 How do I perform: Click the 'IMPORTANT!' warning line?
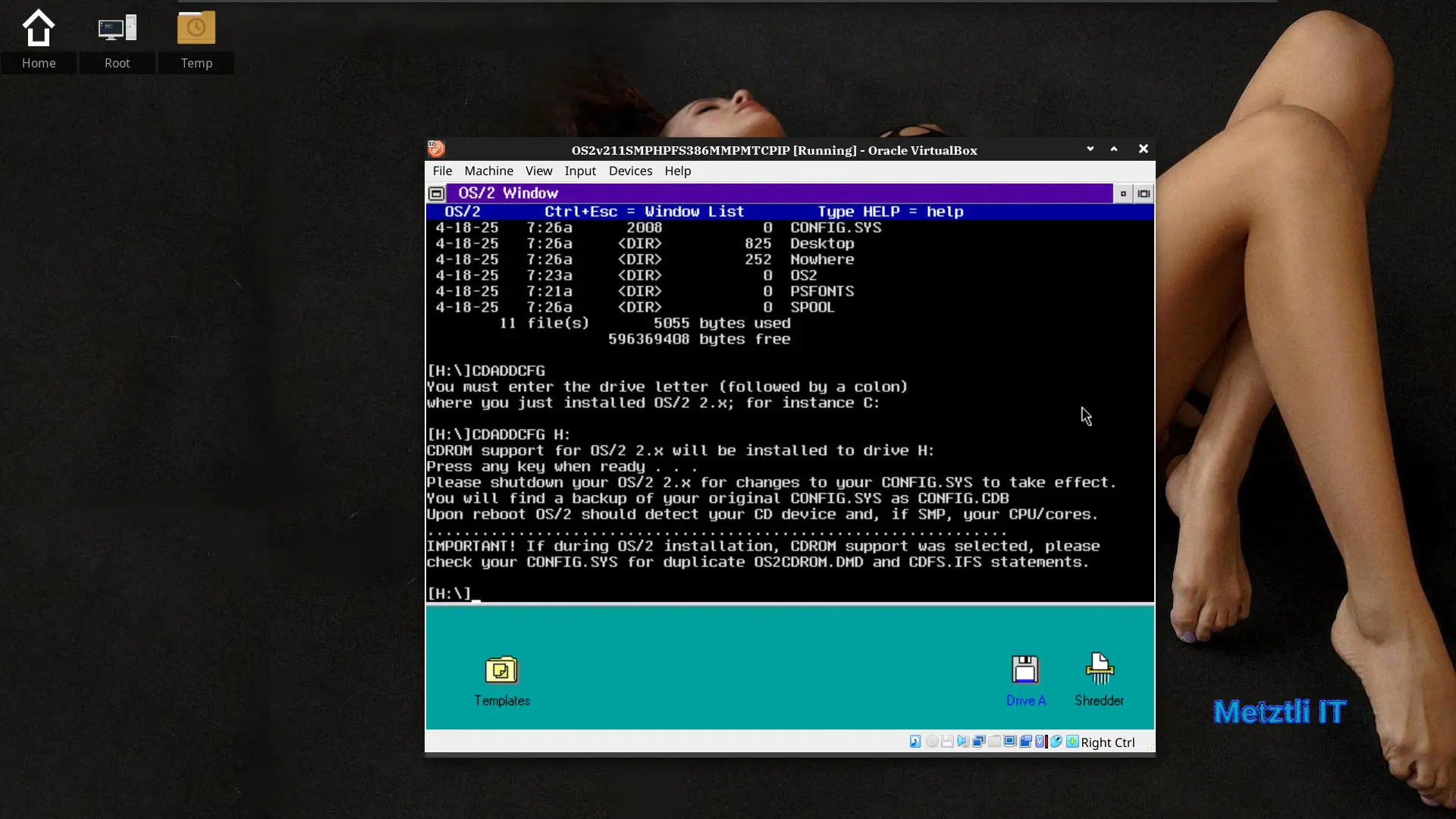(763, 546)
